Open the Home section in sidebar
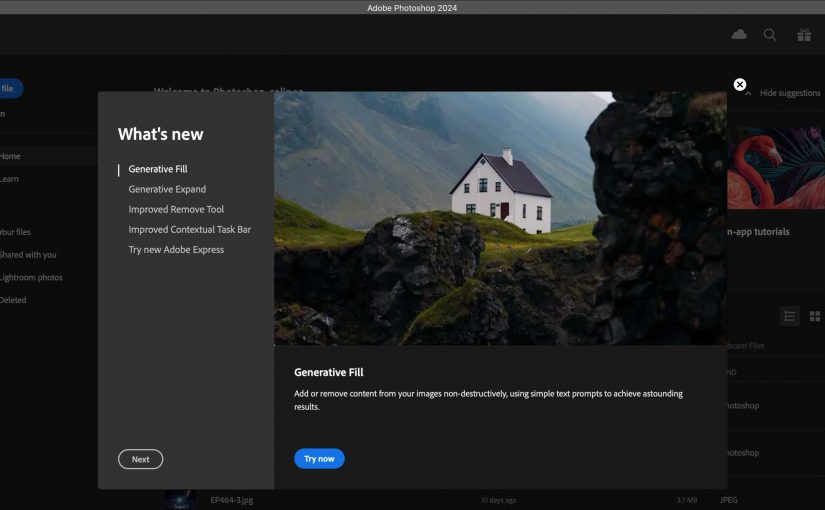The image size is (825, 510). (10, 156)
